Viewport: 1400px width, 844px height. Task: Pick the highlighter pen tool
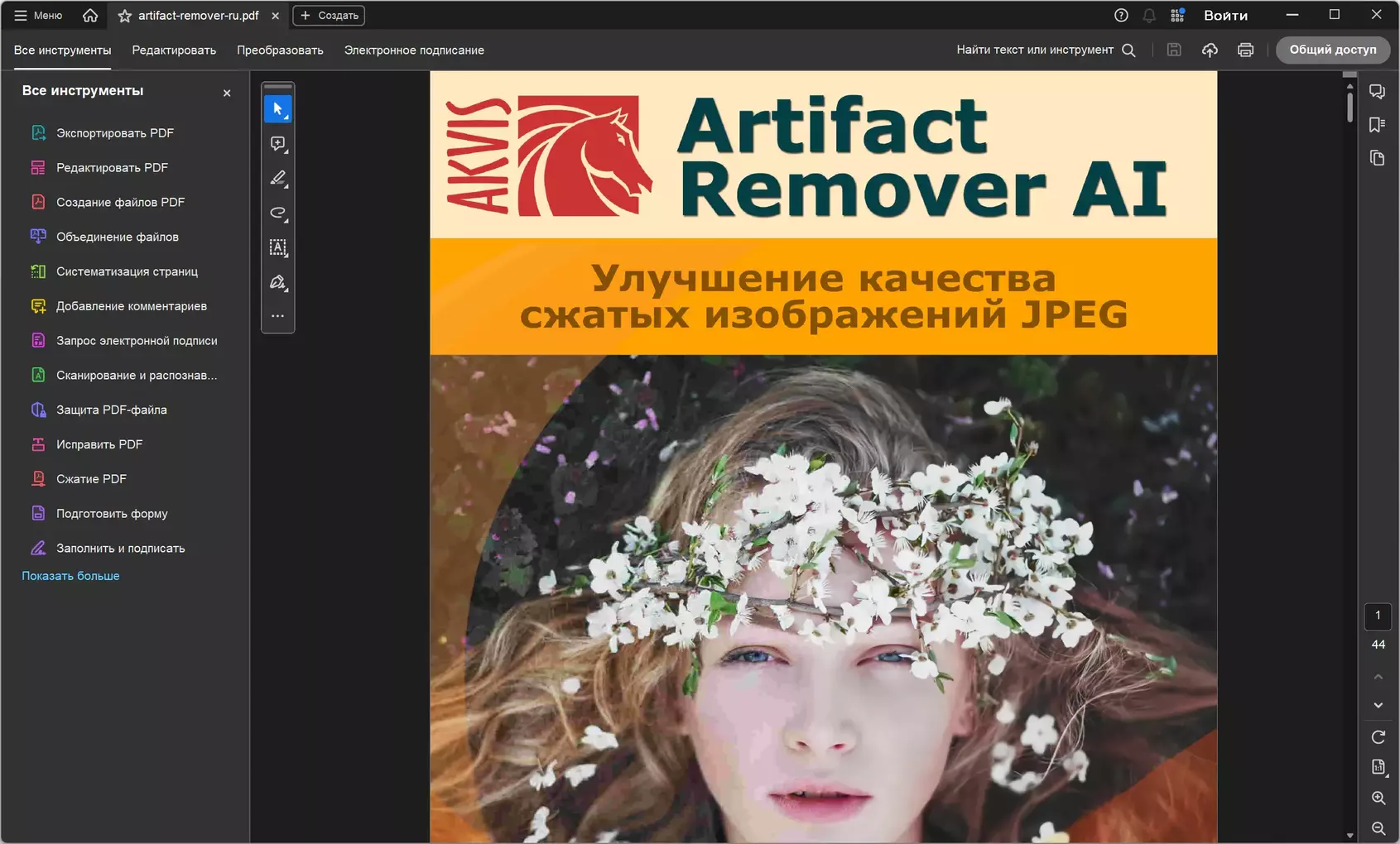(x=277, y=179)
